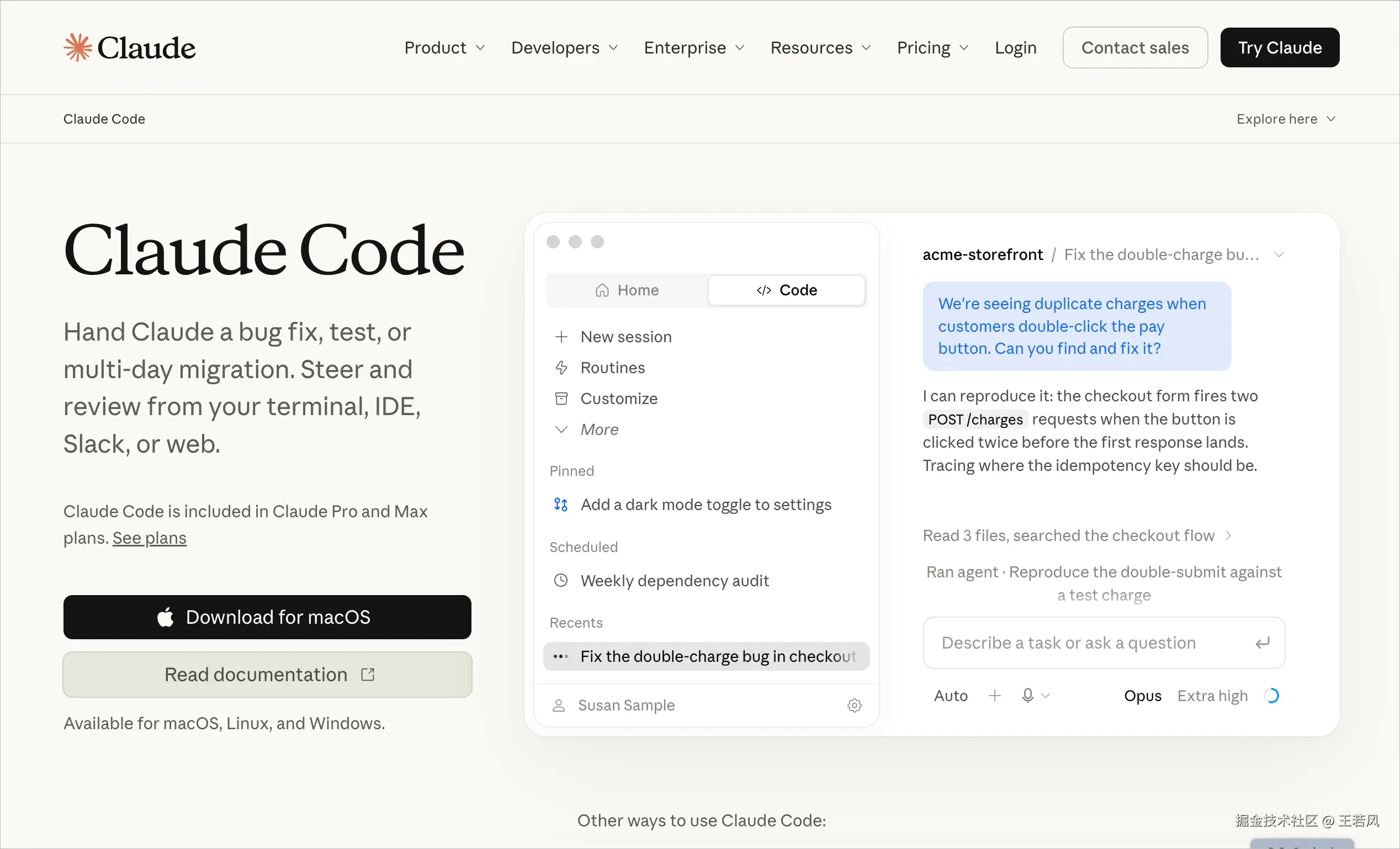Click the Extra high effort setting
The image size is (1400, 849).
coord(1212,696)
